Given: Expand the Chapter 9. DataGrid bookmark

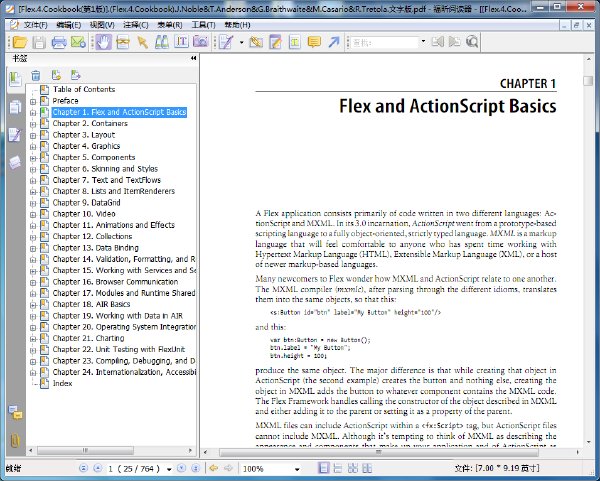Looking at the screenshot, I should 33,204.
